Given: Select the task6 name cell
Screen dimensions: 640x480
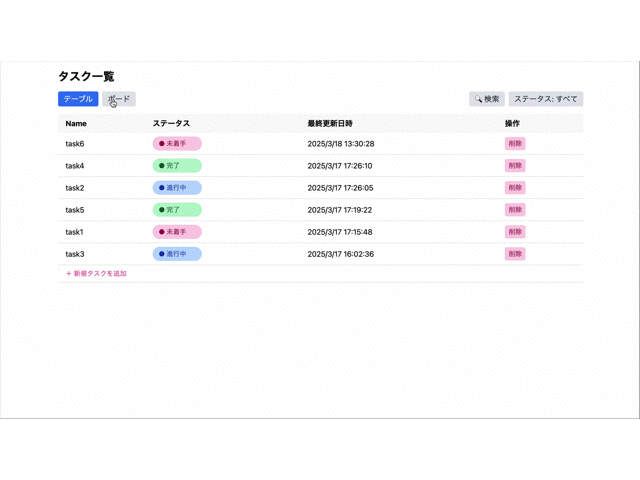Looking at the screenshot, I should coord(75,144).
